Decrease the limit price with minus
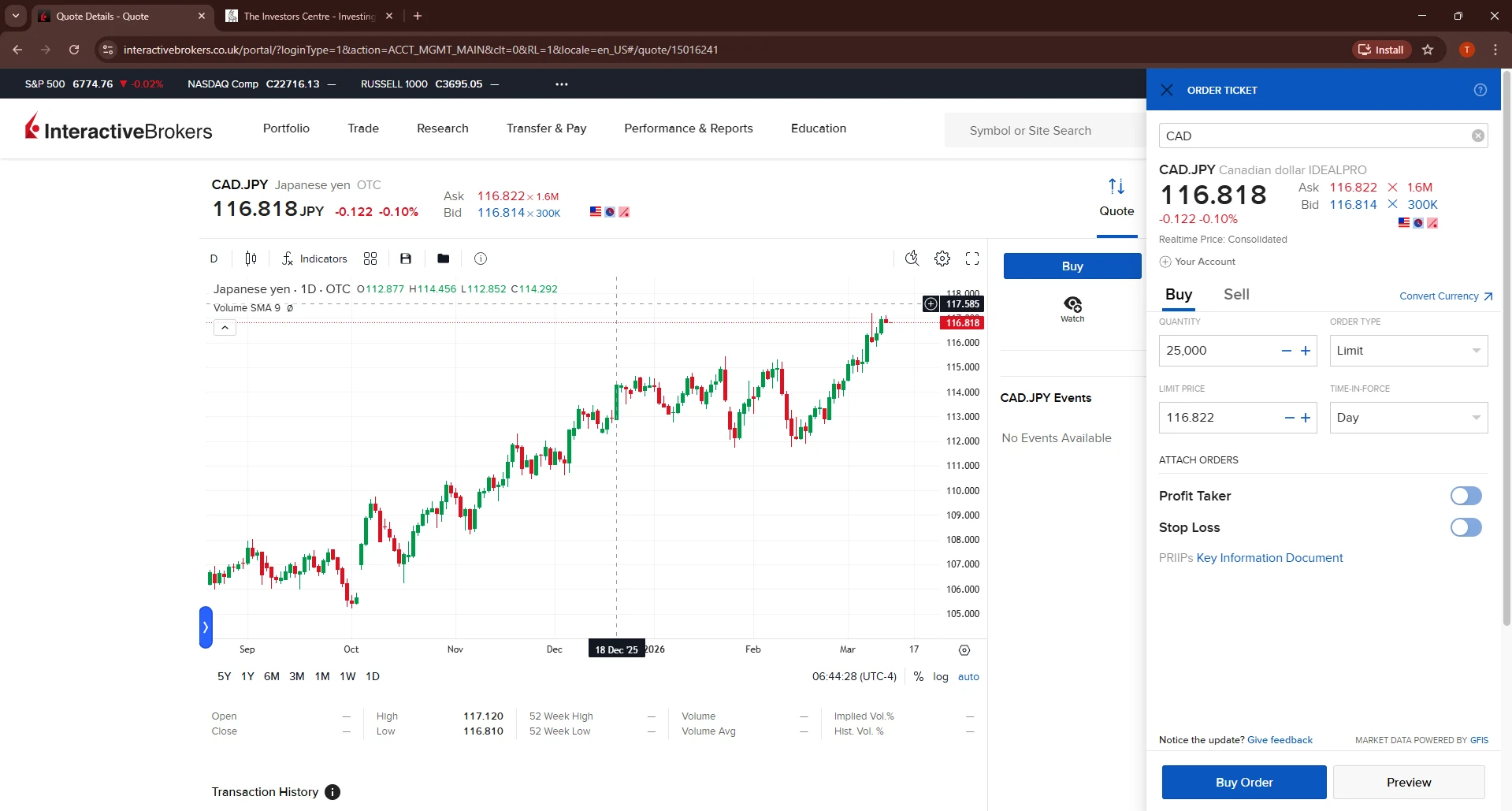The image size is (1512, 811). pyautogui.click(x=1290, y=418)
